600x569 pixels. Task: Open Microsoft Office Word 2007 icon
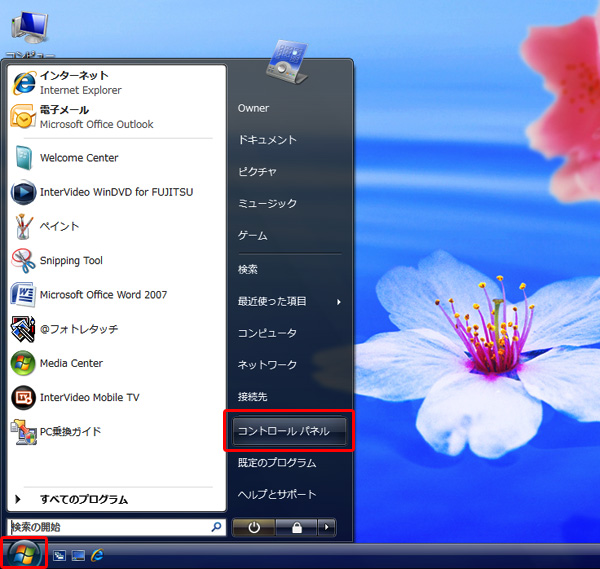[23, 295]
